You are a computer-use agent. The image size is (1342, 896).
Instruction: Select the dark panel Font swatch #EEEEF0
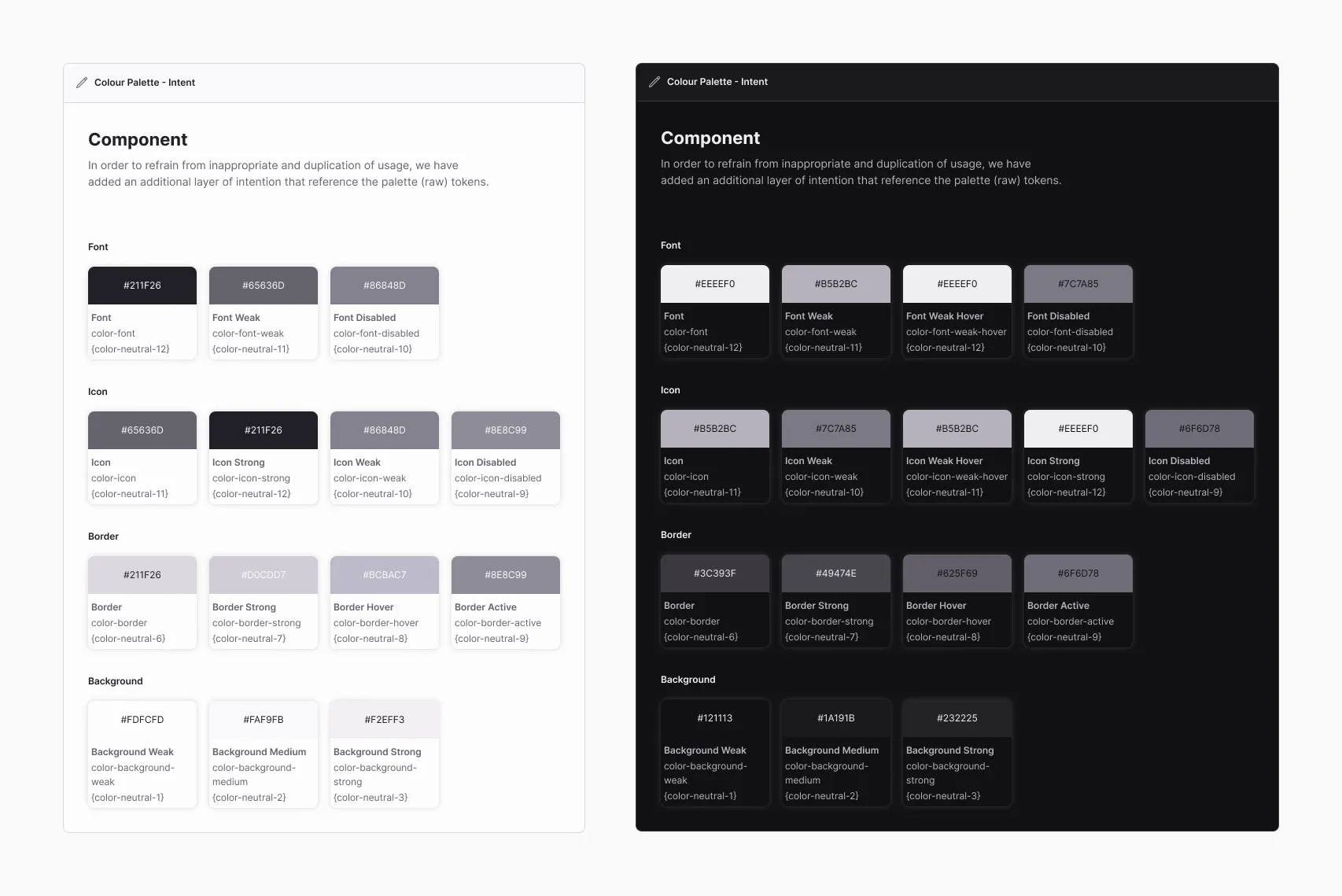pos(715,284)
